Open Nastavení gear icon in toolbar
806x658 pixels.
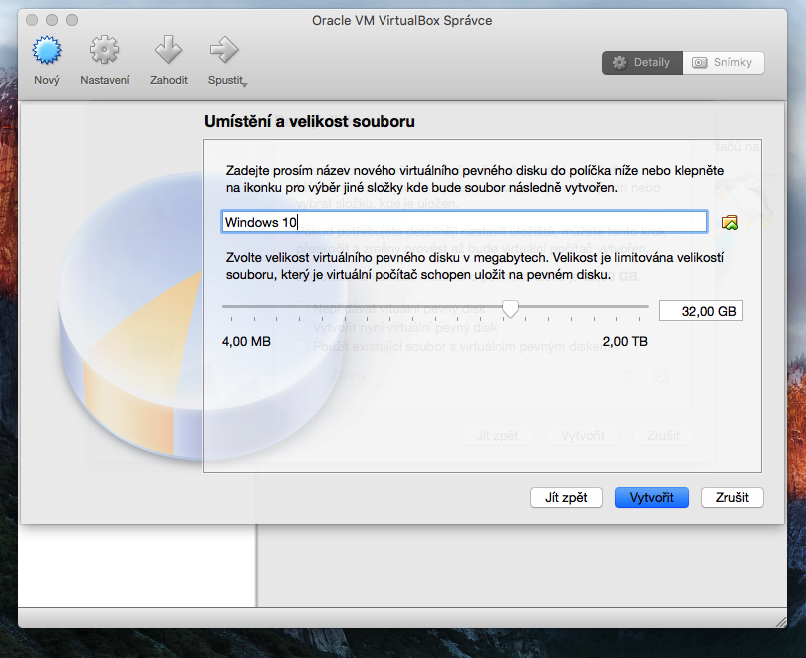pos(104,52)
